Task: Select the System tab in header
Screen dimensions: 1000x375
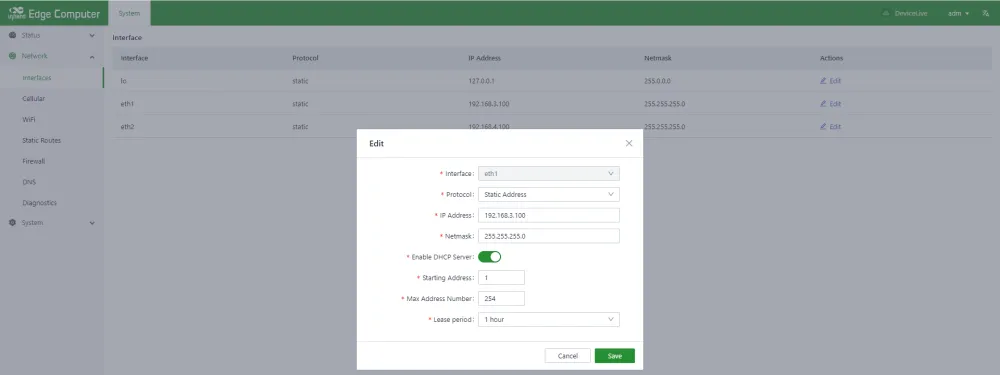Action: tap(129, 13)
